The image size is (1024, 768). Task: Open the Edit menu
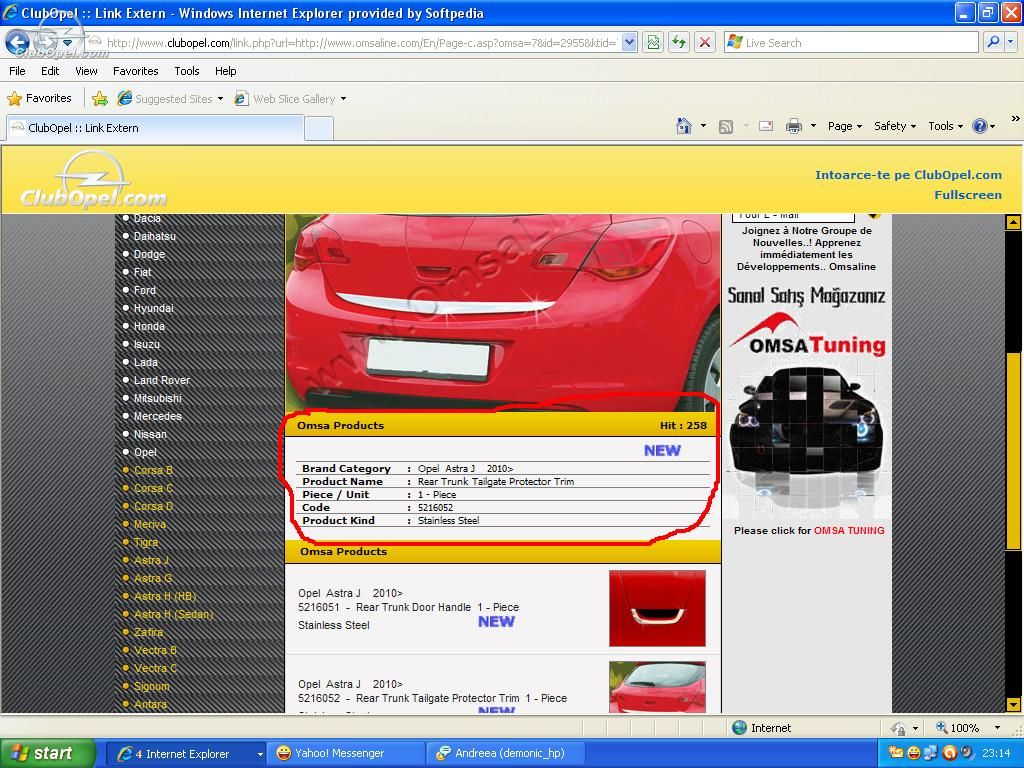(50, 71)
